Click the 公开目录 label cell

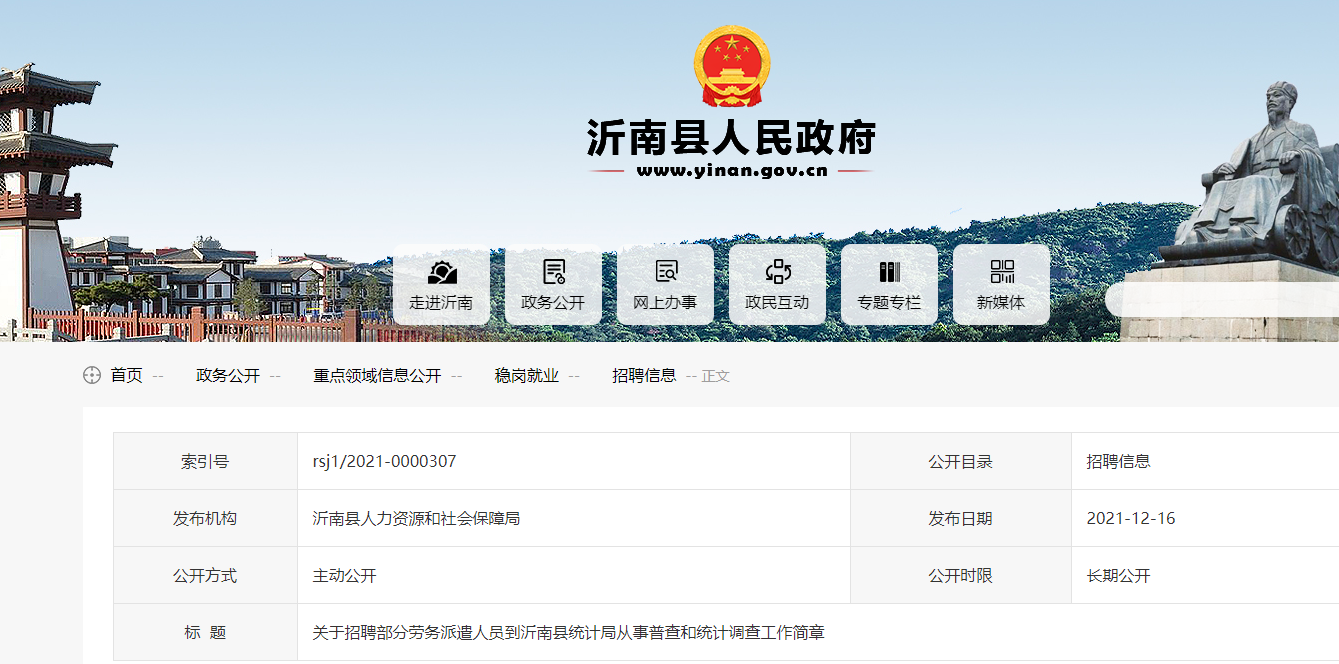961,461
